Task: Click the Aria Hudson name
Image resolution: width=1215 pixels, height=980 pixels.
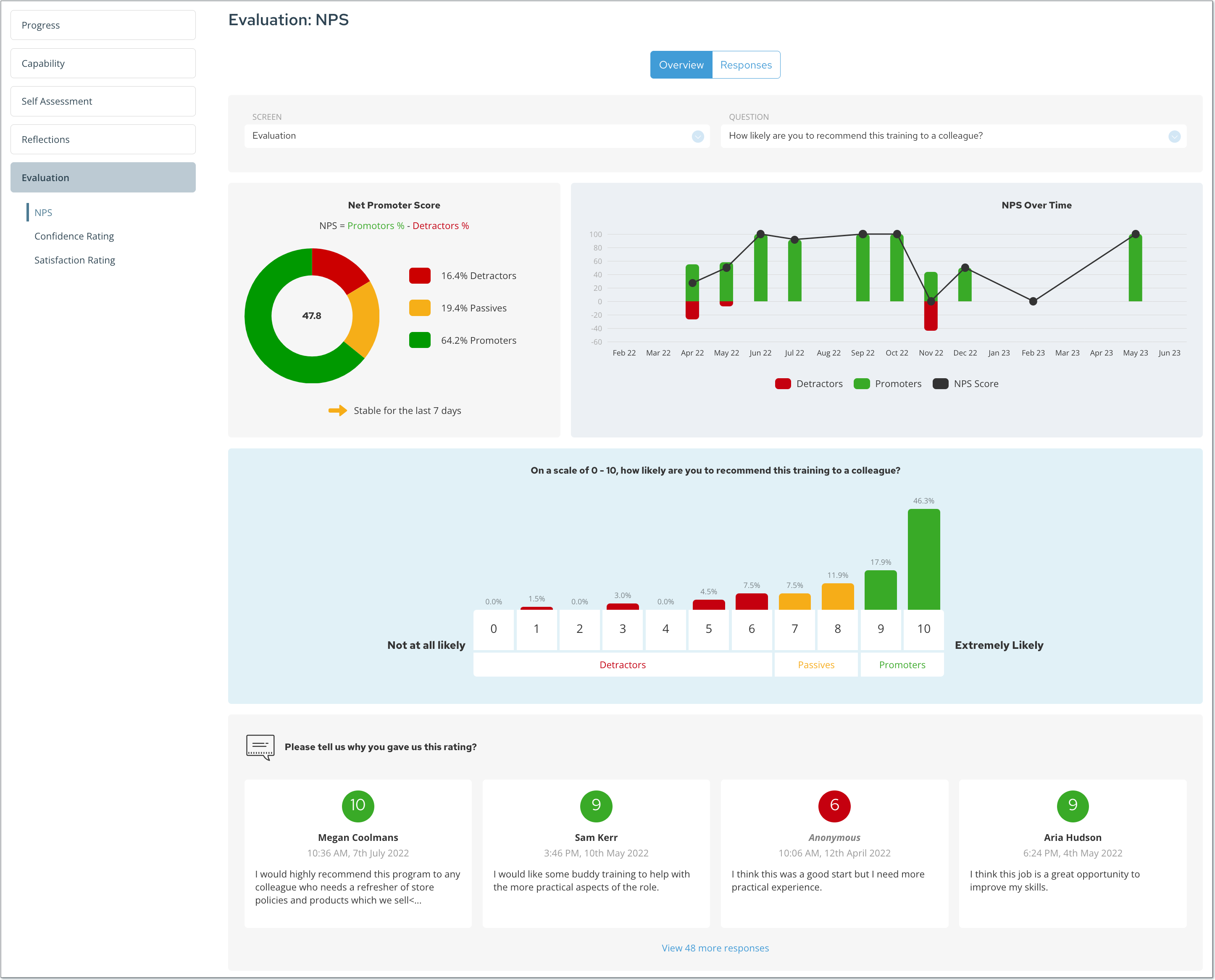Action: (x=1072, y=837)
